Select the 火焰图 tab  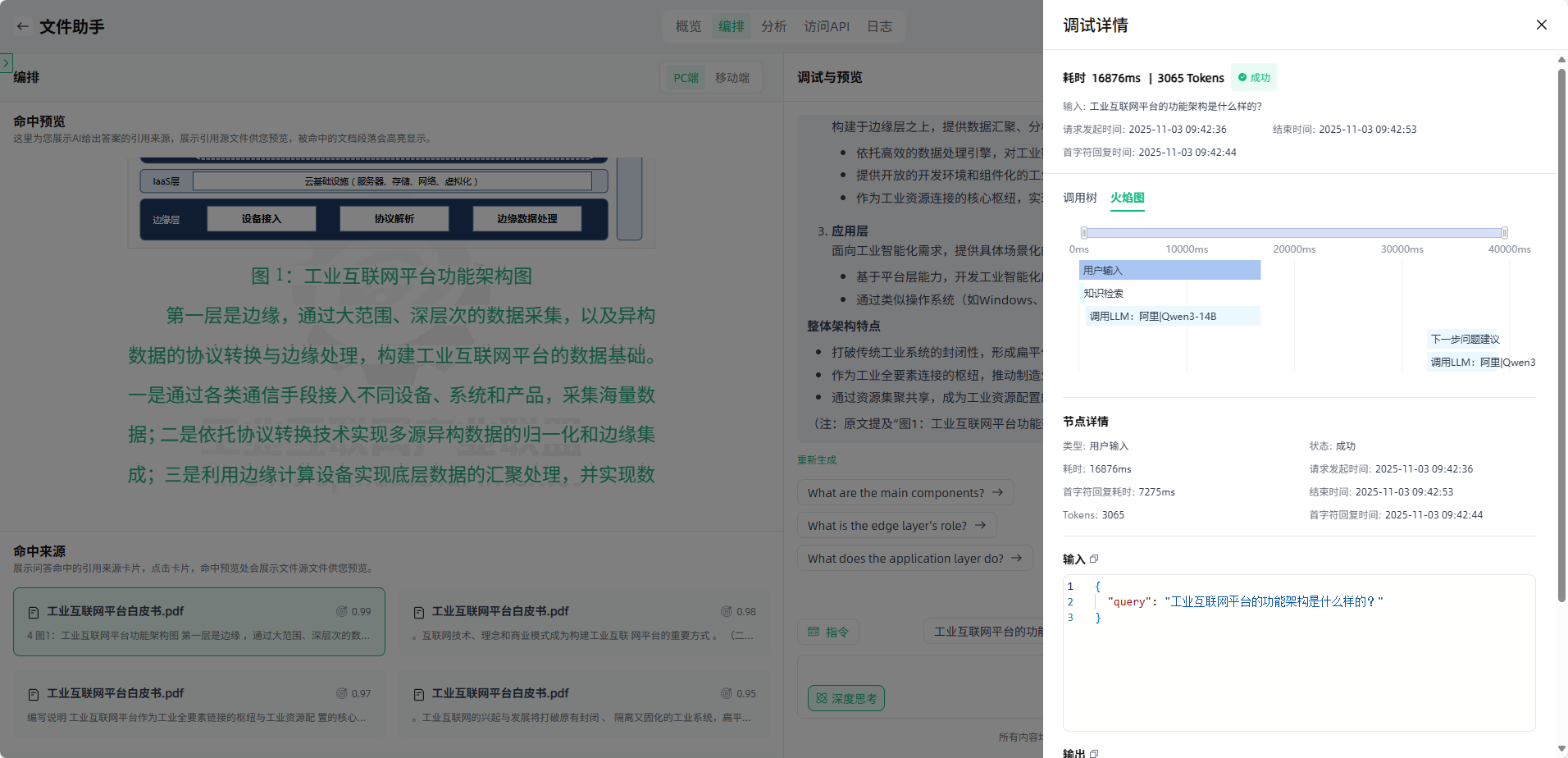pyautogui.click(x=1127, y=198)
